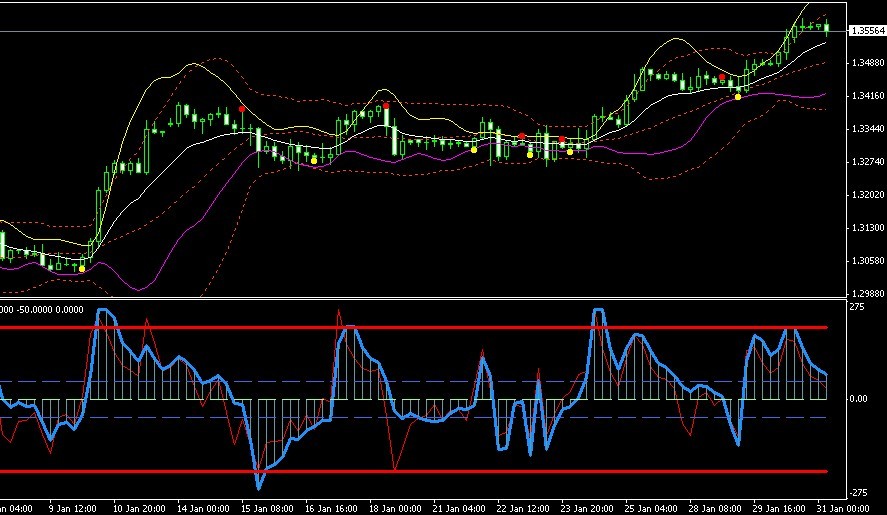The width and height of the screenshot is (887, 515).
Task: Click the 1.33440 price axis label
Action: (868, 129)
